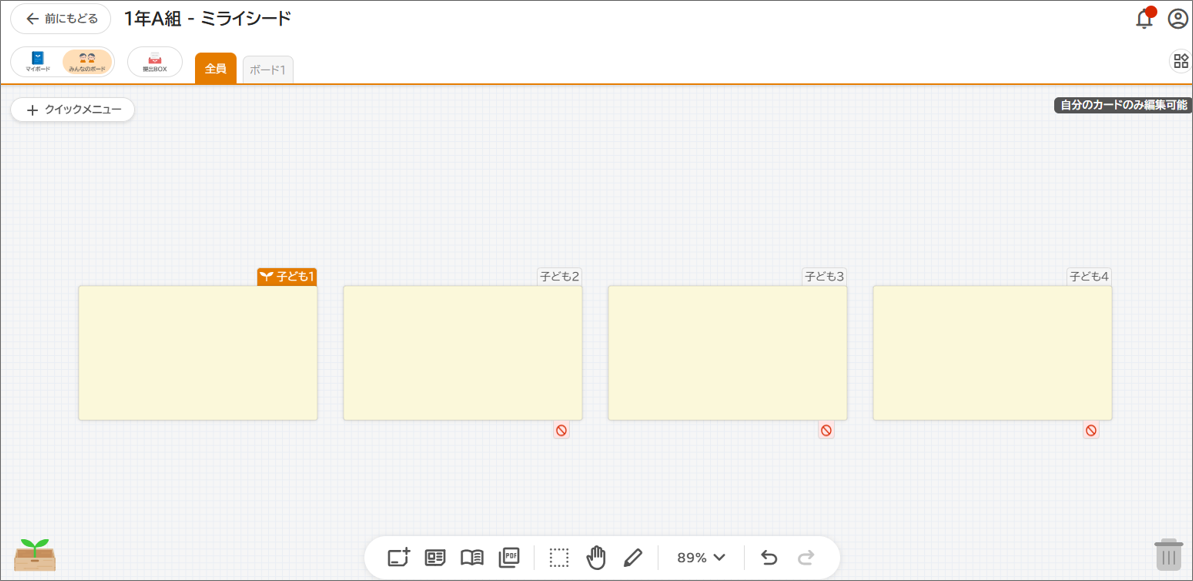Open the notification bell

(1144, 19)
